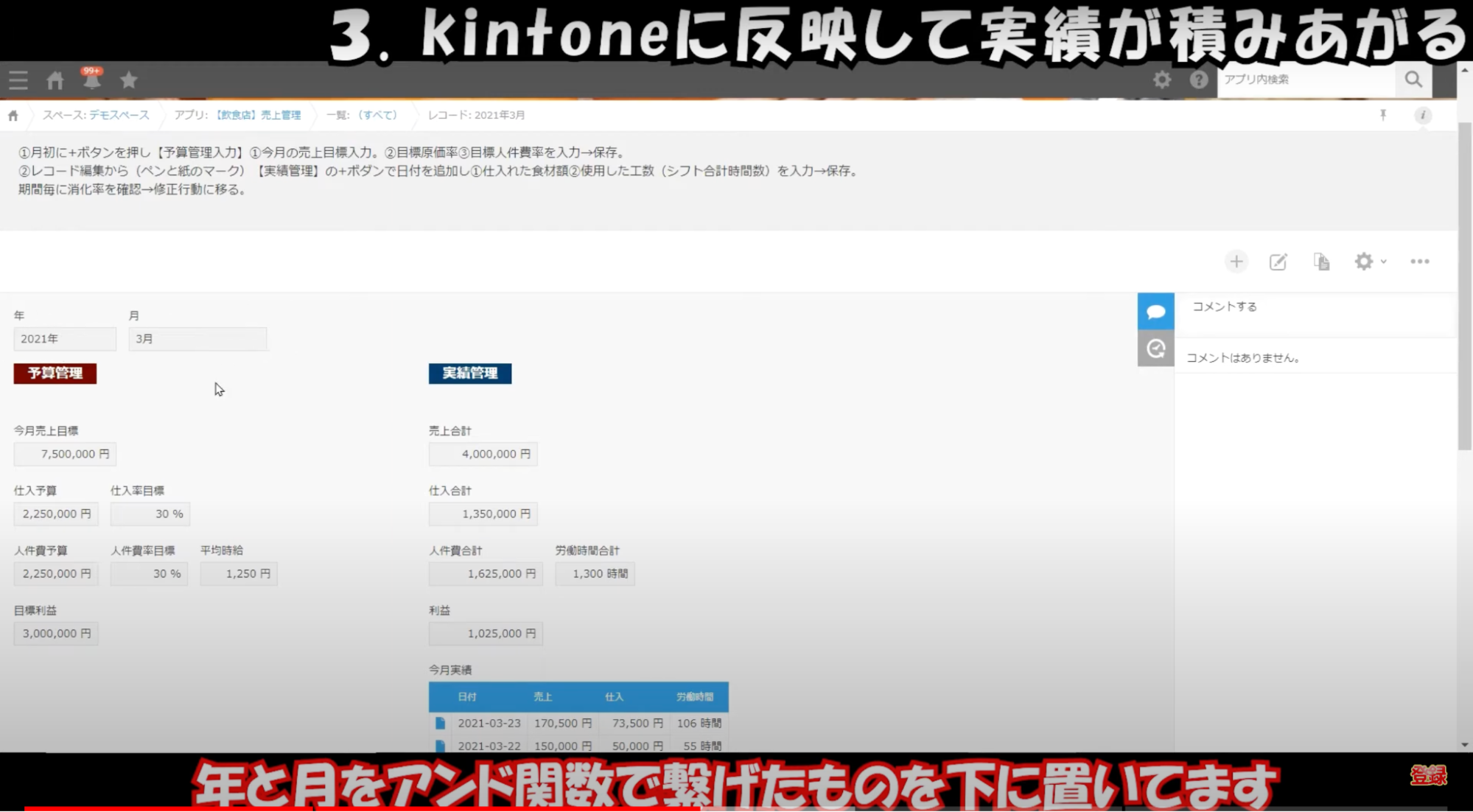This screenshot has width=1473, height=812.
Task: Open the 【飲食店】売上管理 app link
Action: coord(258,115)
